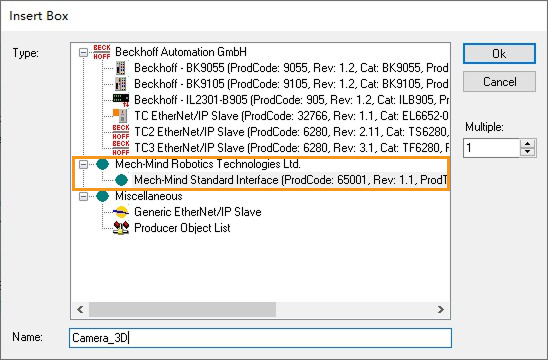Select TC2 EtherNet/IP Slave entry
The image size is (548, 360).
click(291, 132)
